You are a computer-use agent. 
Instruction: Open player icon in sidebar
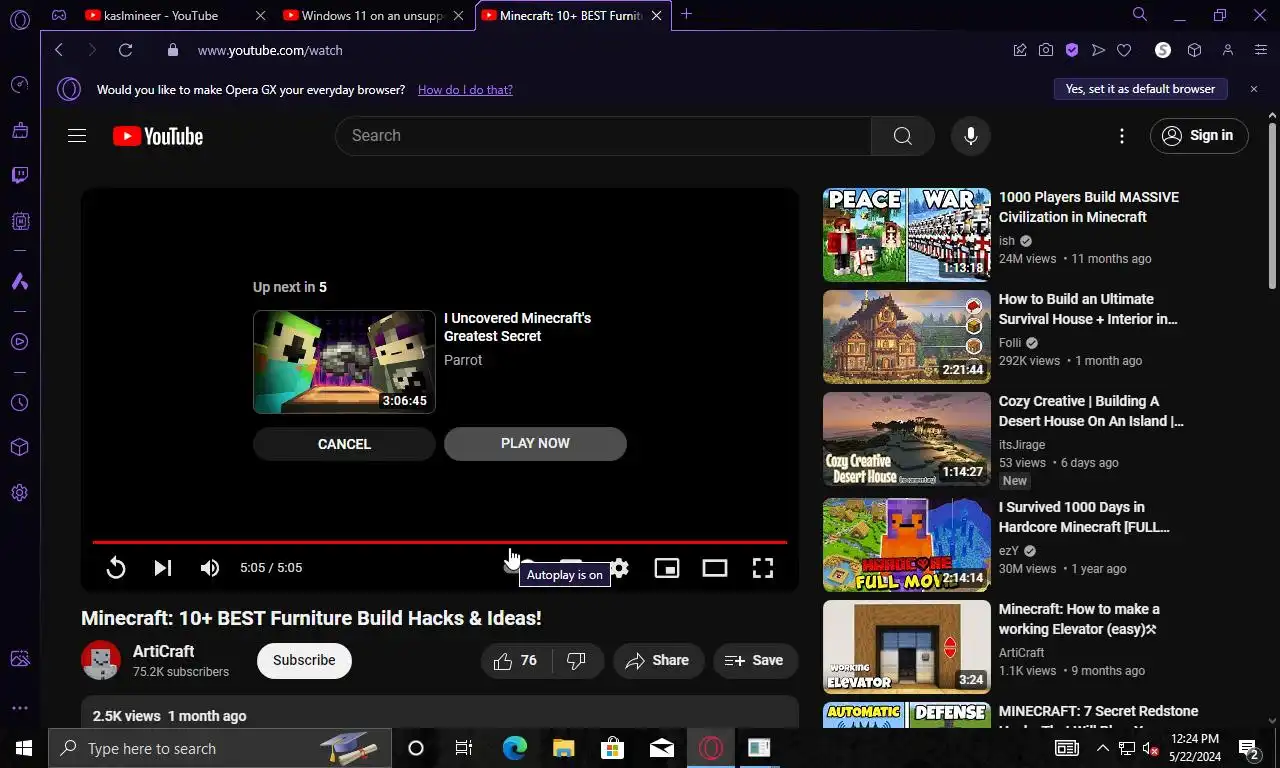(x=20, y=342)
